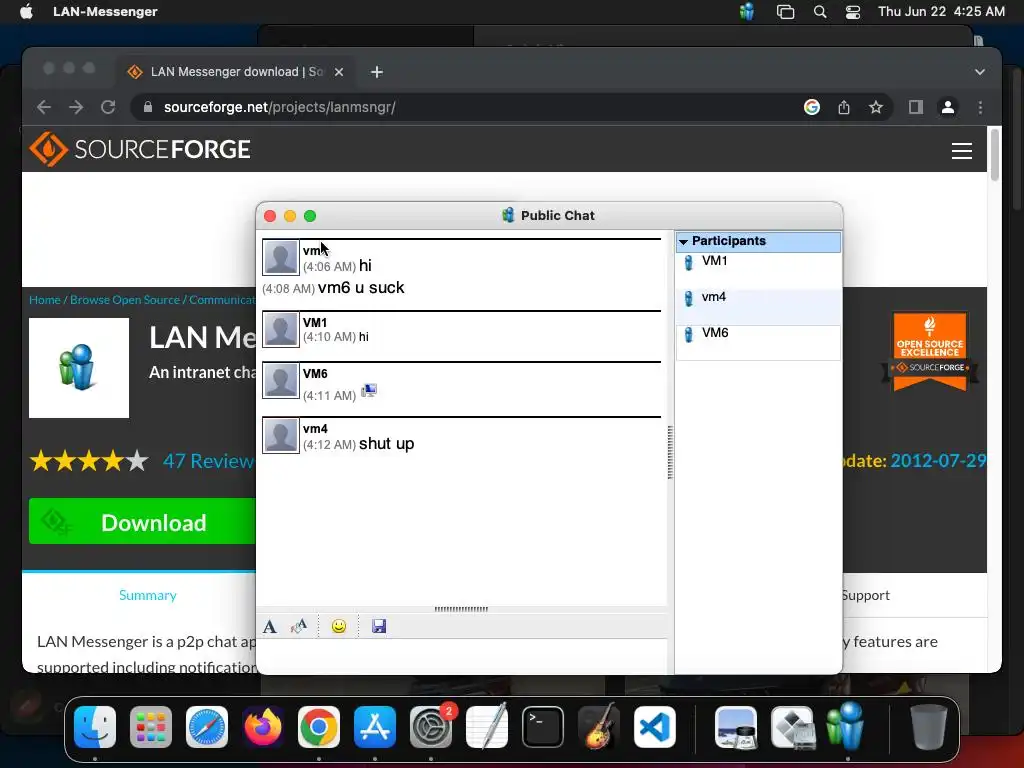Click VM1's avatar on the 4:10 AM message

point(281,330)
